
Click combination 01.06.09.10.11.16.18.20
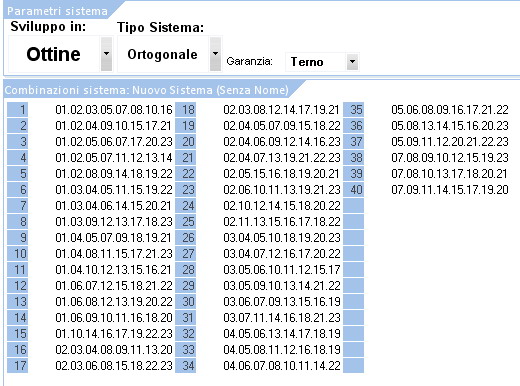point(114,318)
